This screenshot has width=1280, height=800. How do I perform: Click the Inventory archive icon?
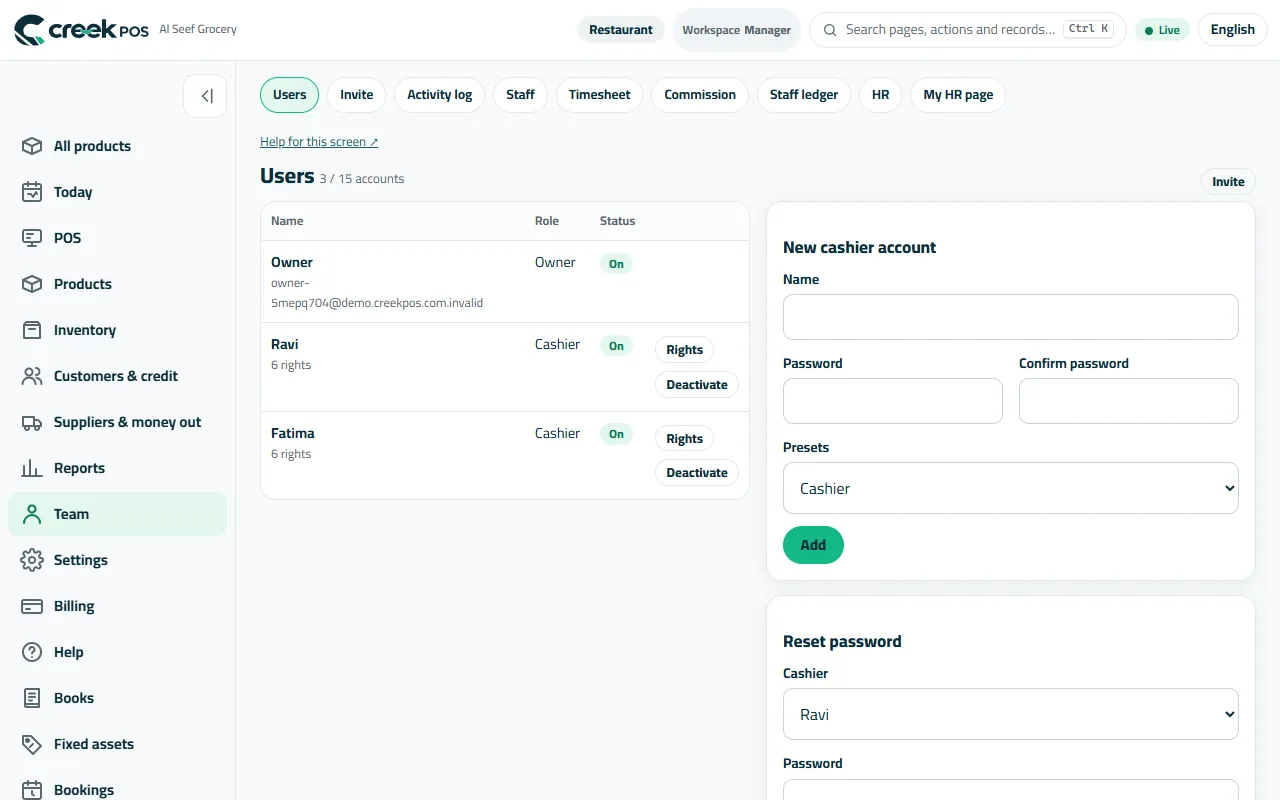32,330
